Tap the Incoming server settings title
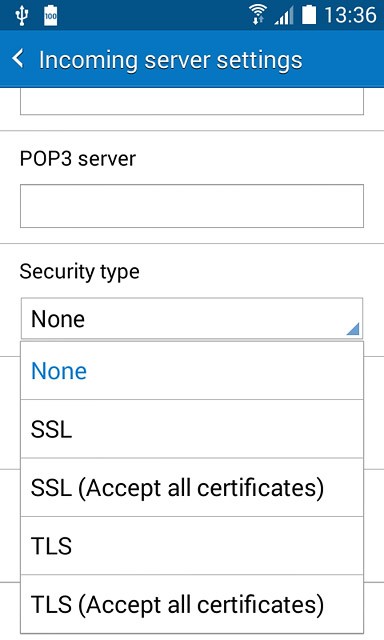The width and height of the screenshot is (384, 640). pyautogui.click(x=171, y=60)
